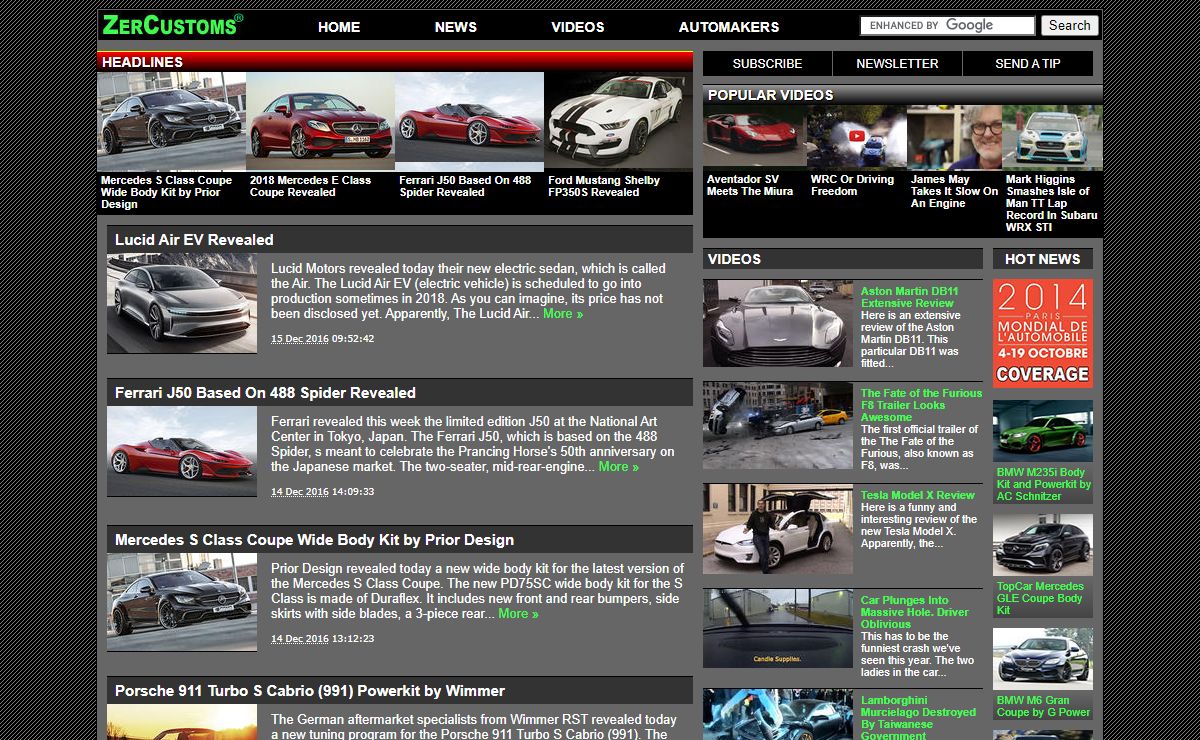
Task: Click the Search button
Action: [1070, 26]
